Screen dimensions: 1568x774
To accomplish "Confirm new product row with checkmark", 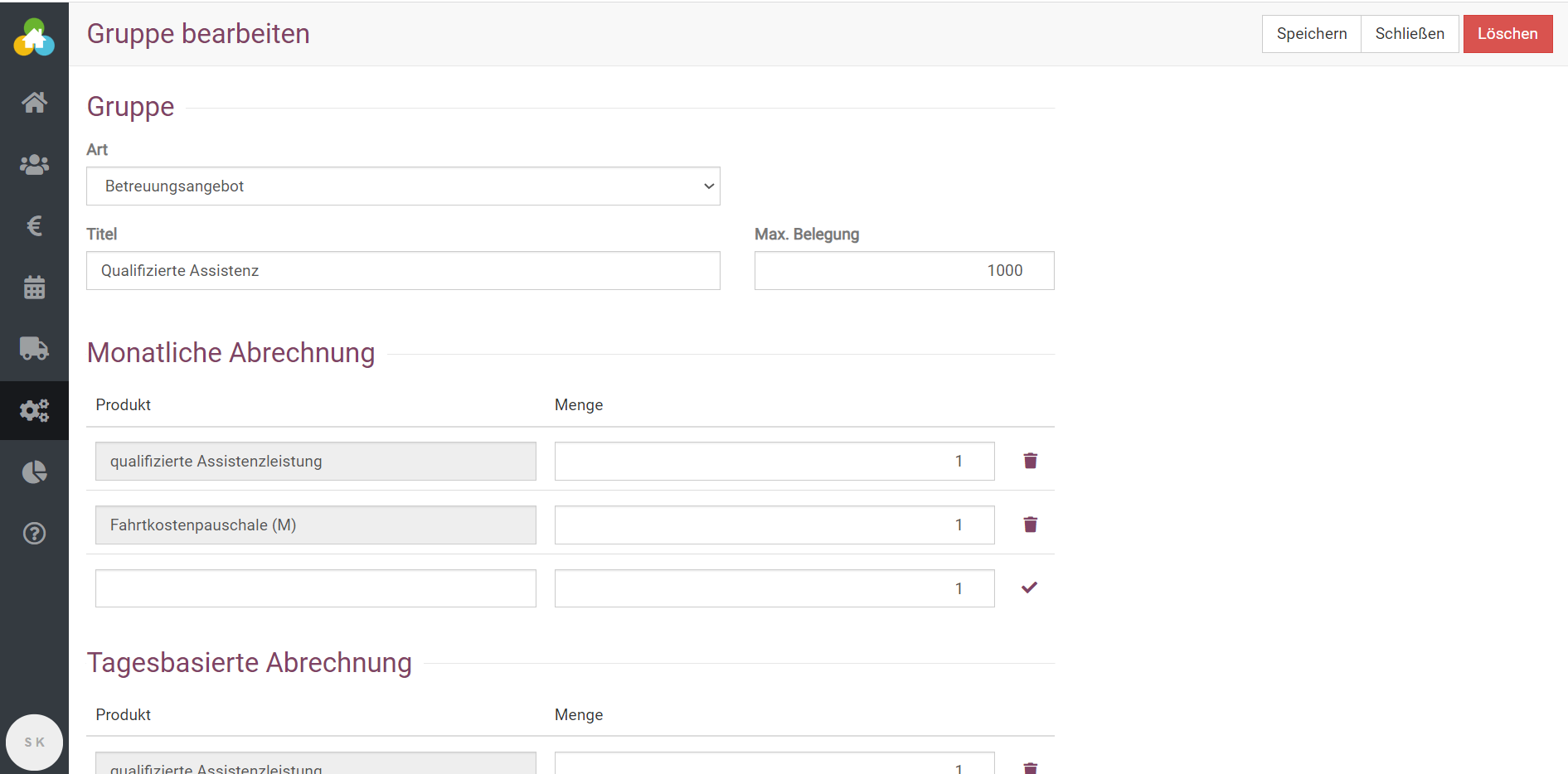I will pos(1029,588).
